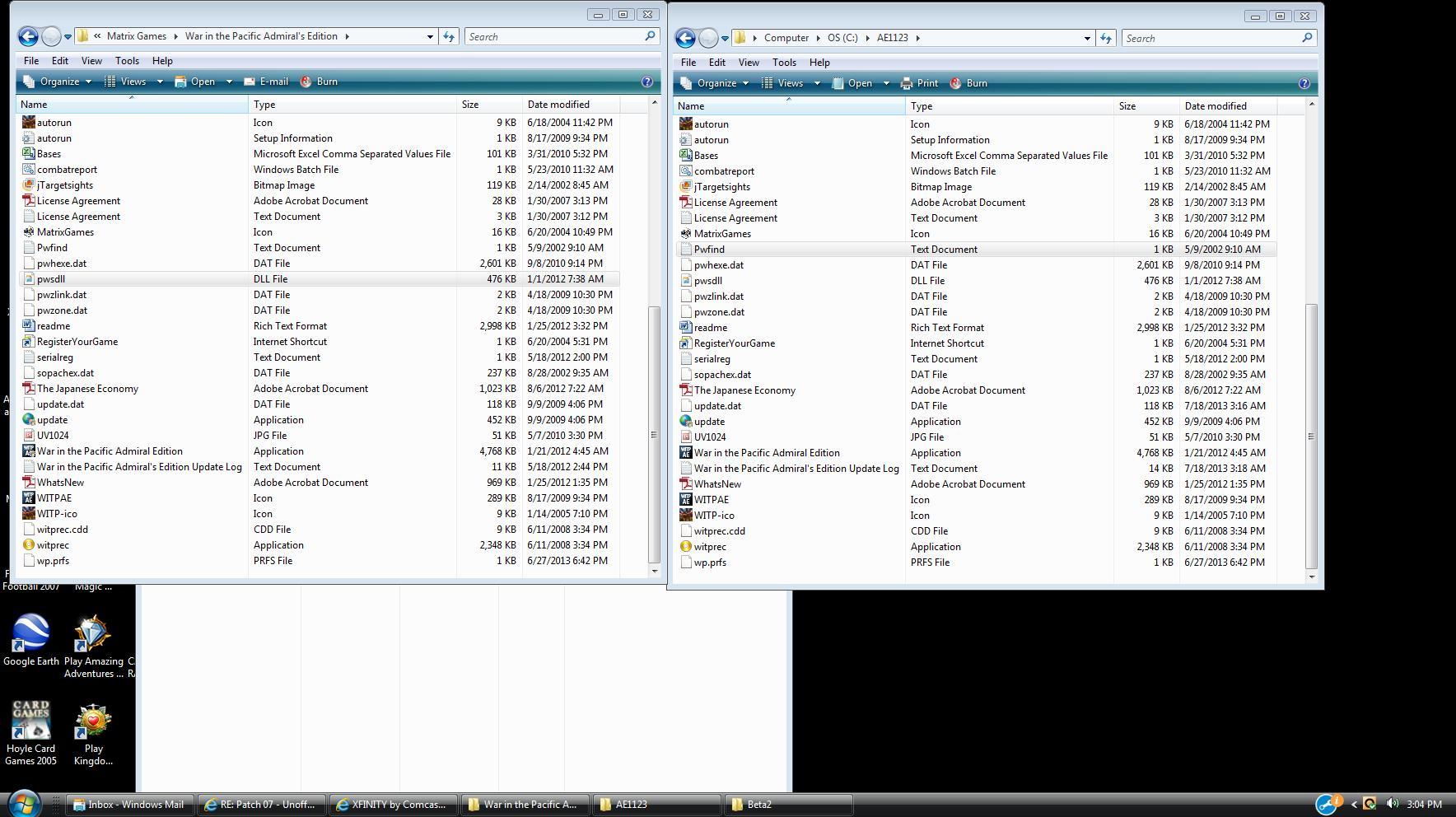Click Back arrow in left Explorer window
Viewport: 1456px width, 817px height.
28,36
